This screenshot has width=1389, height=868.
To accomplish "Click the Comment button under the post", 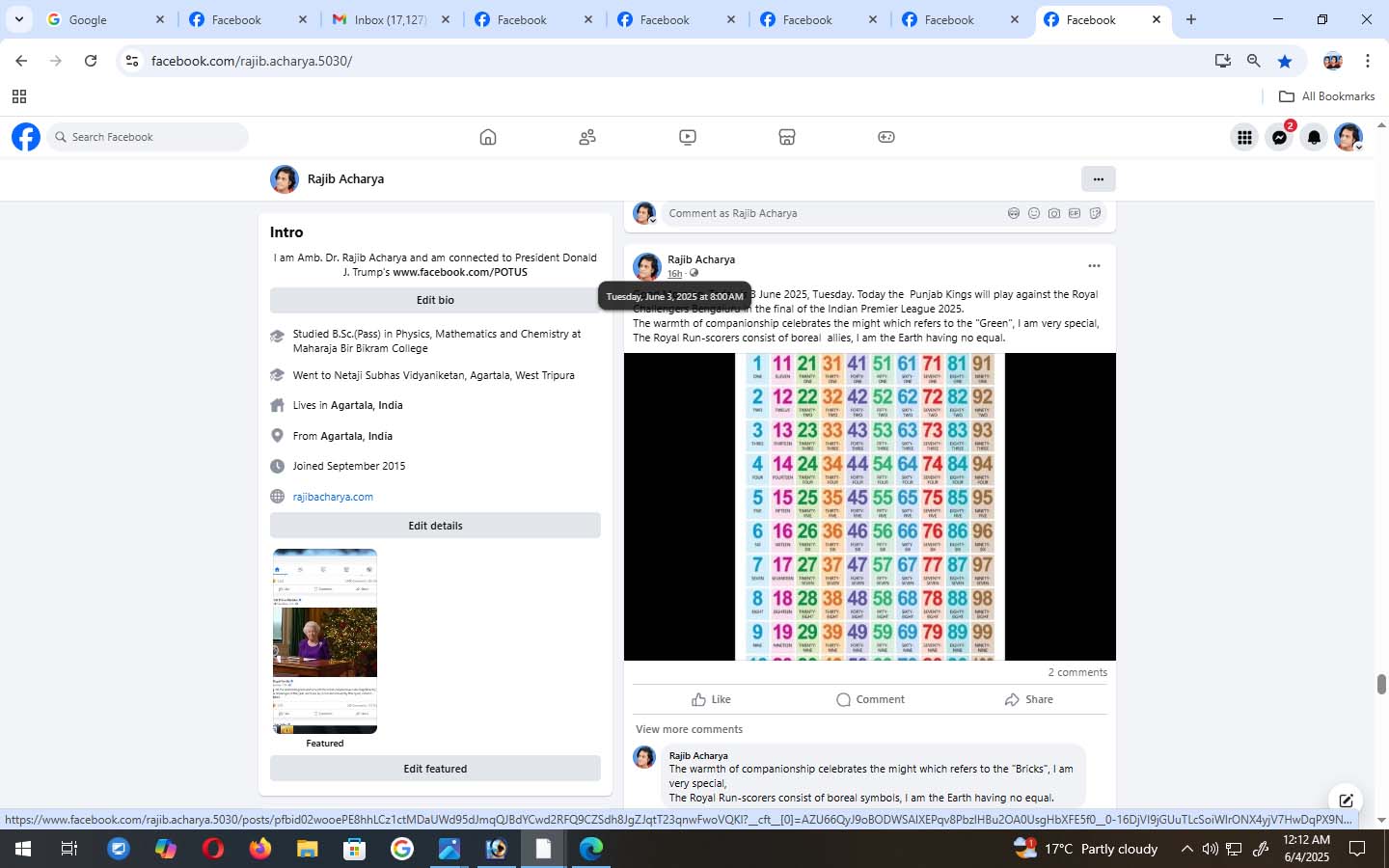I will pos(870,699).
